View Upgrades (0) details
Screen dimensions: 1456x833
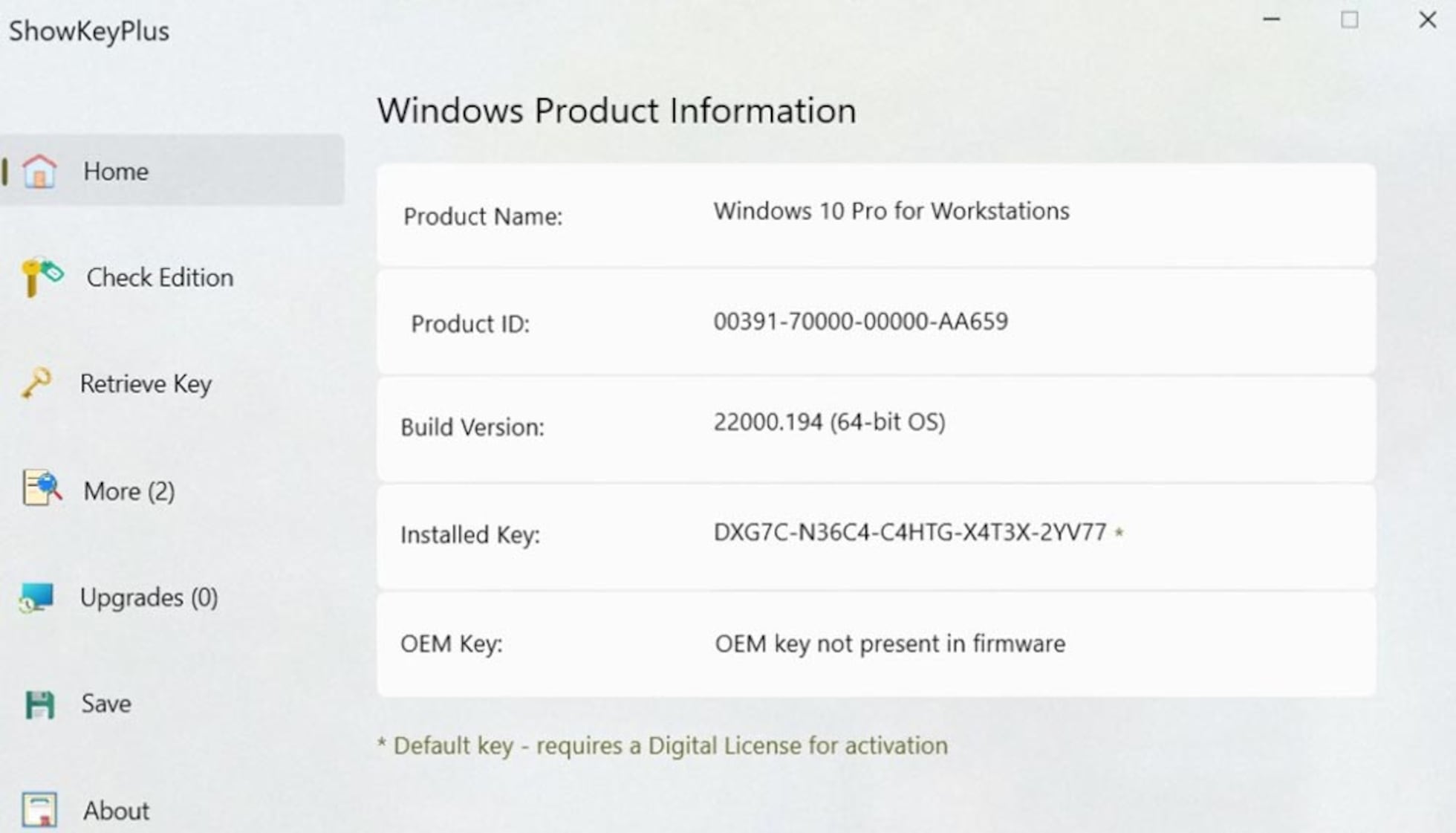(x=149, y=597)
